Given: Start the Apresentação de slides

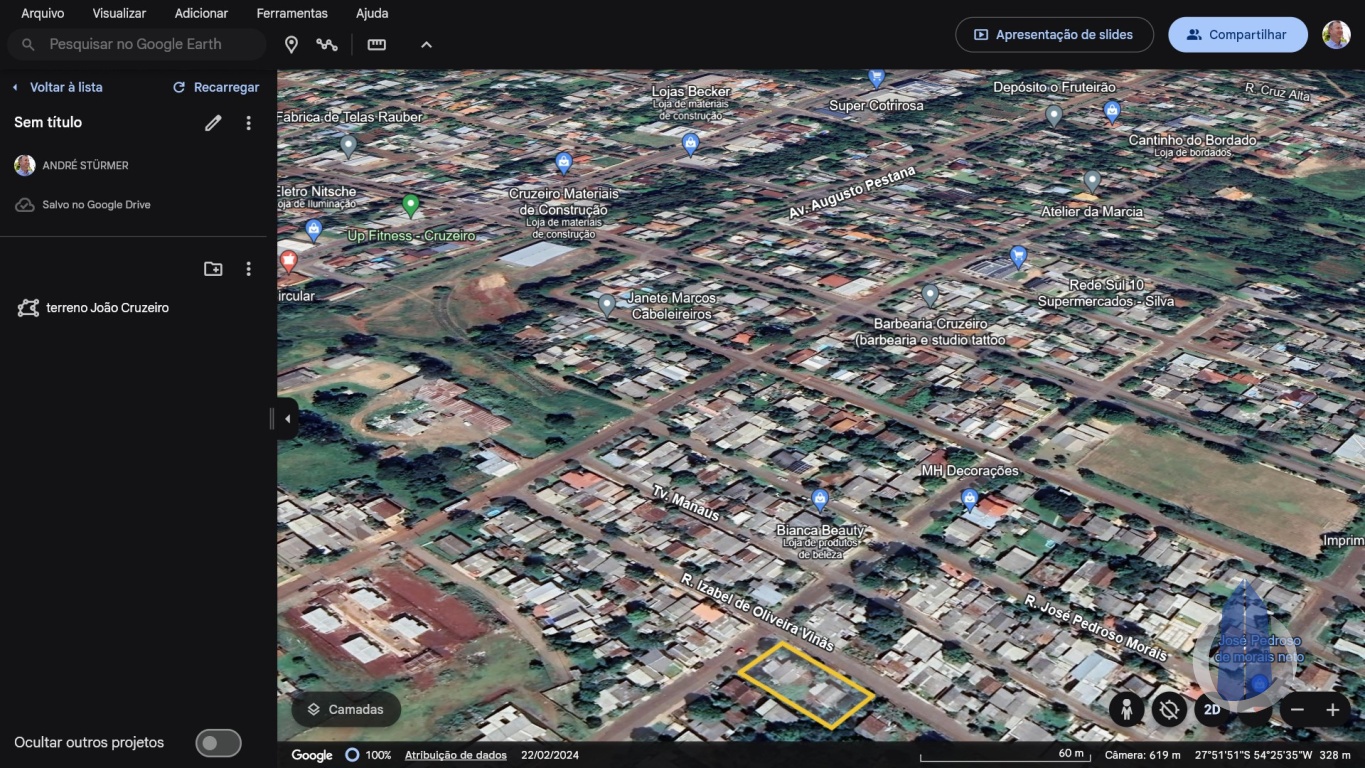Looking at the screenshot, I should click(x=1054, y=34).
